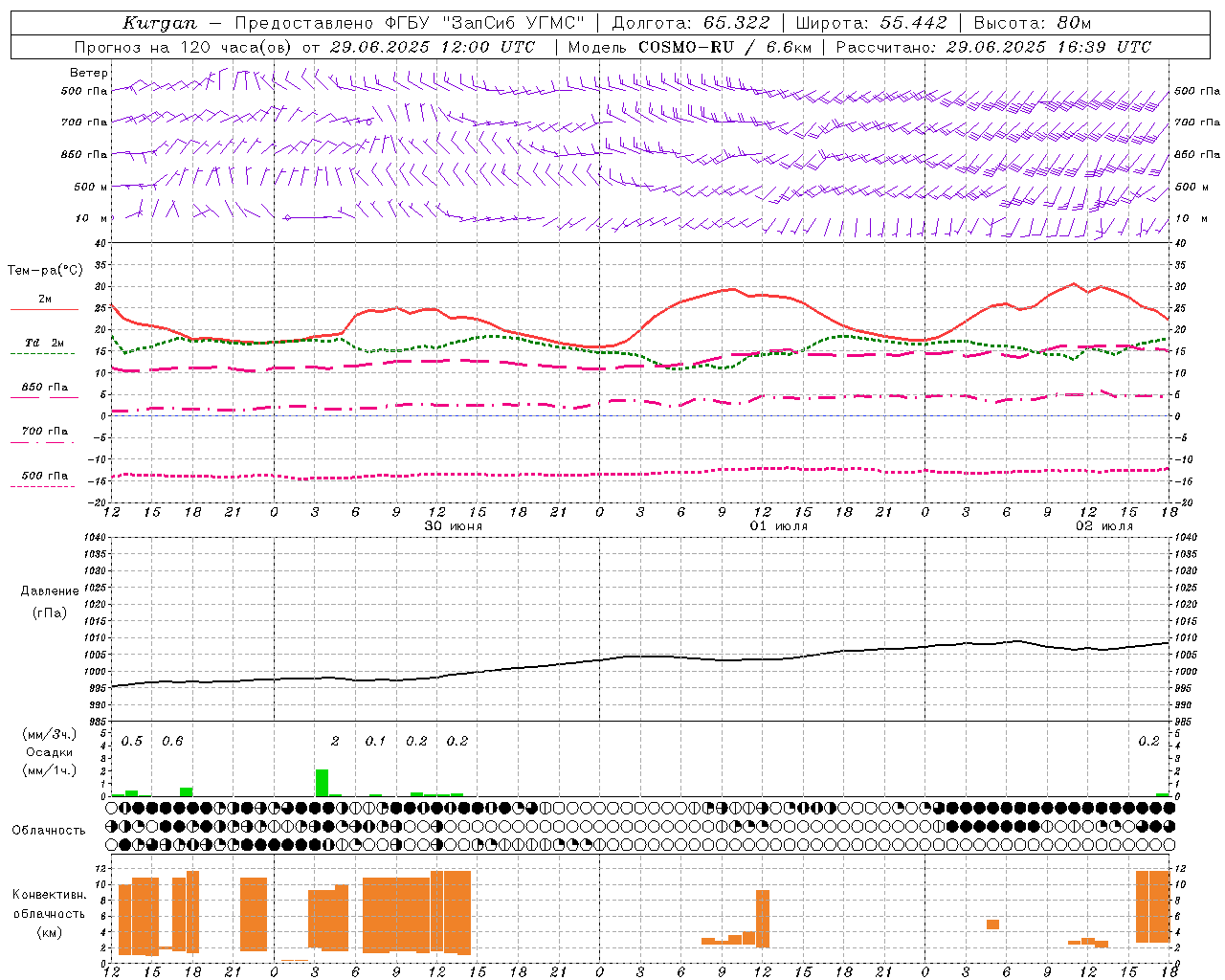1225x980 pixels.
Task: Click the latitude value 55.442
Action: tap(913, 23)
